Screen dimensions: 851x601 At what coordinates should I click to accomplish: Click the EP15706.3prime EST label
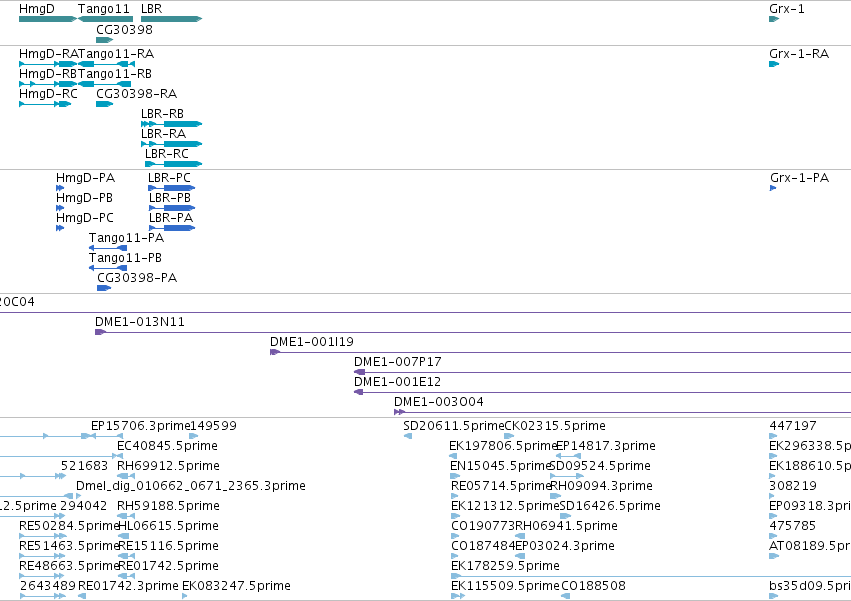(141, 426)
